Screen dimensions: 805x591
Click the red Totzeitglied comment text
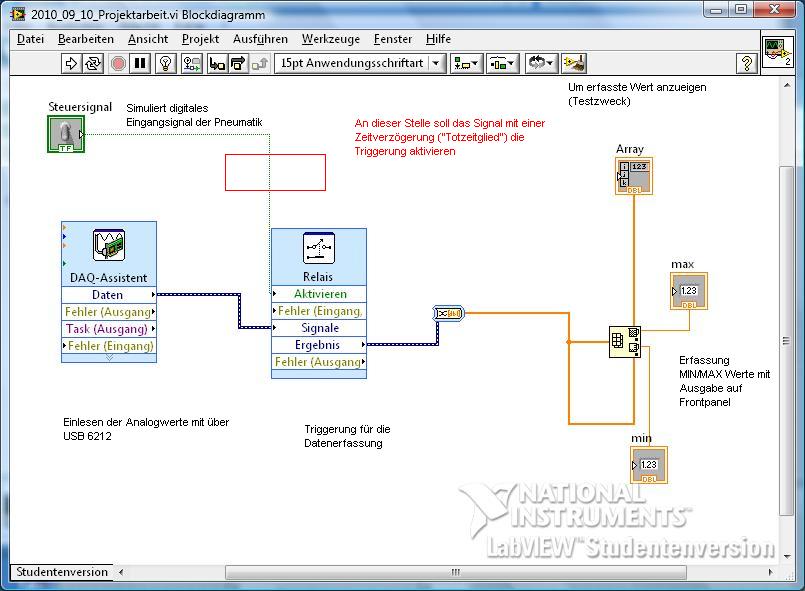(x=450, y=137)
